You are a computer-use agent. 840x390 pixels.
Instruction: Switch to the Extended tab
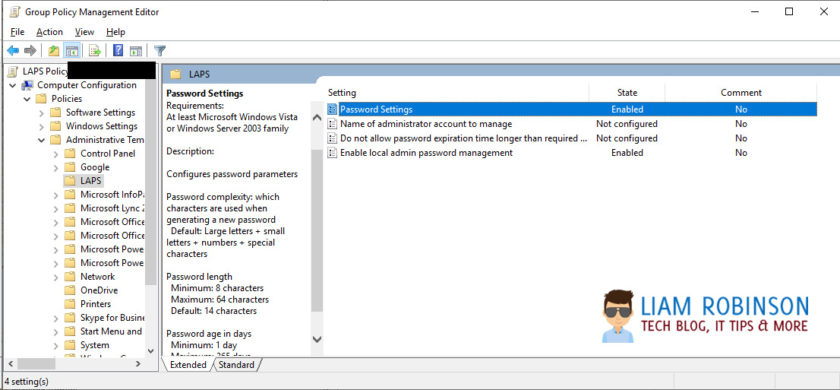(x=188, y=365)
